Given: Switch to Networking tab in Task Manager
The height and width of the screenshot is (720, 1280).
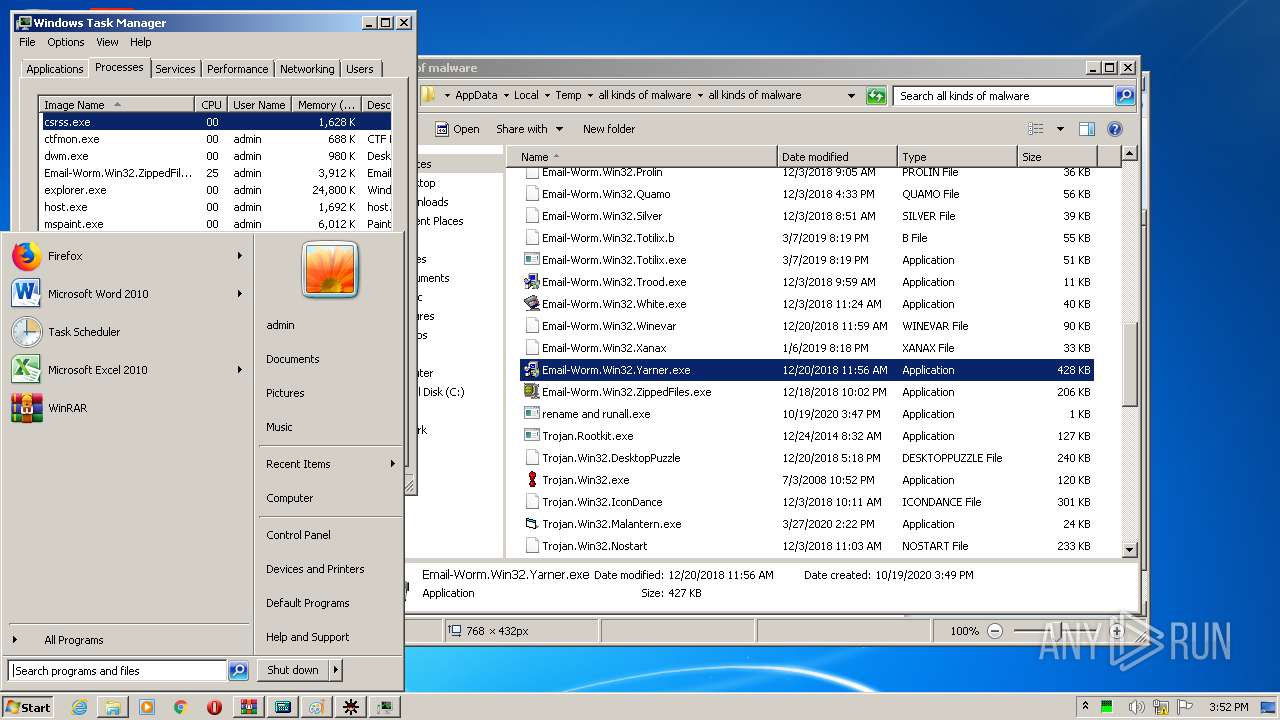Looking at the screenshot, I should pos(307,69).
